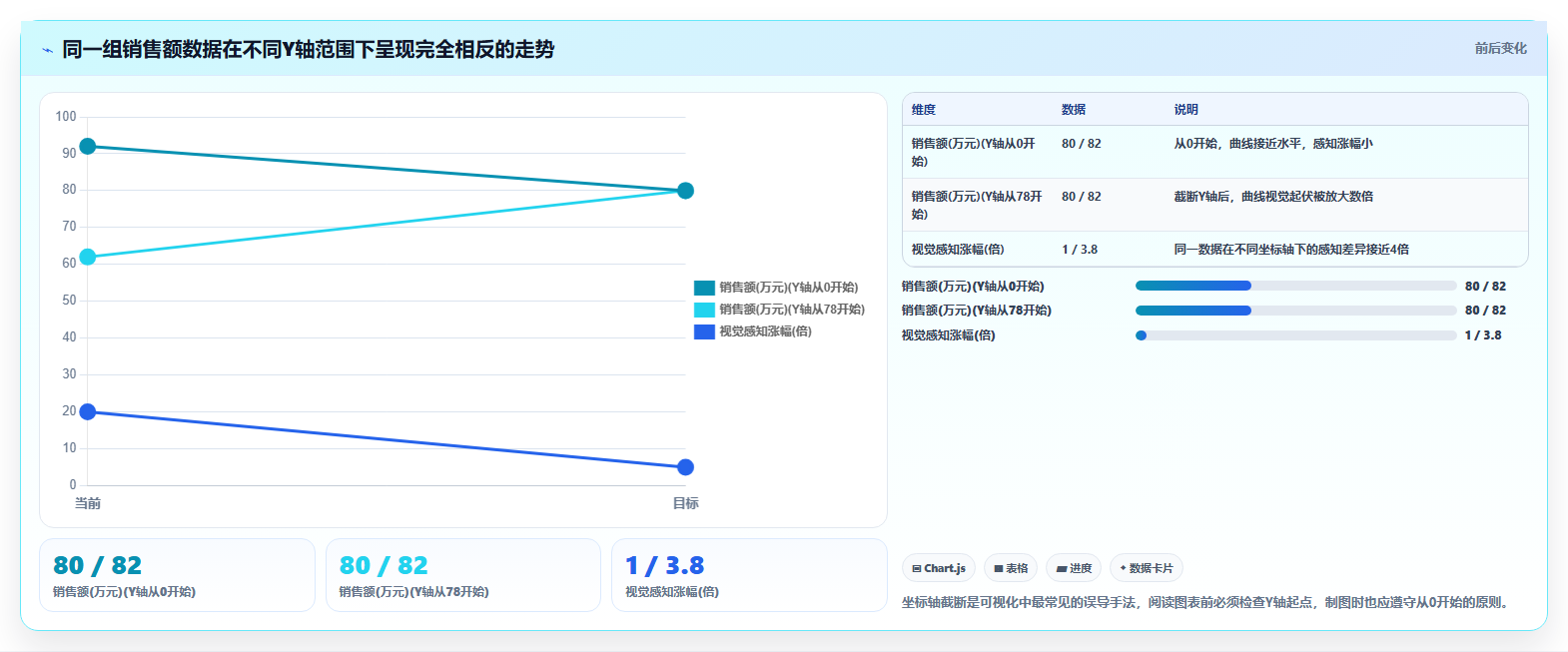Click the progress bar for 销售额(万元)(Y轴从0开始)
The width and height of the screenshot is (1568, 652).
1295,286
